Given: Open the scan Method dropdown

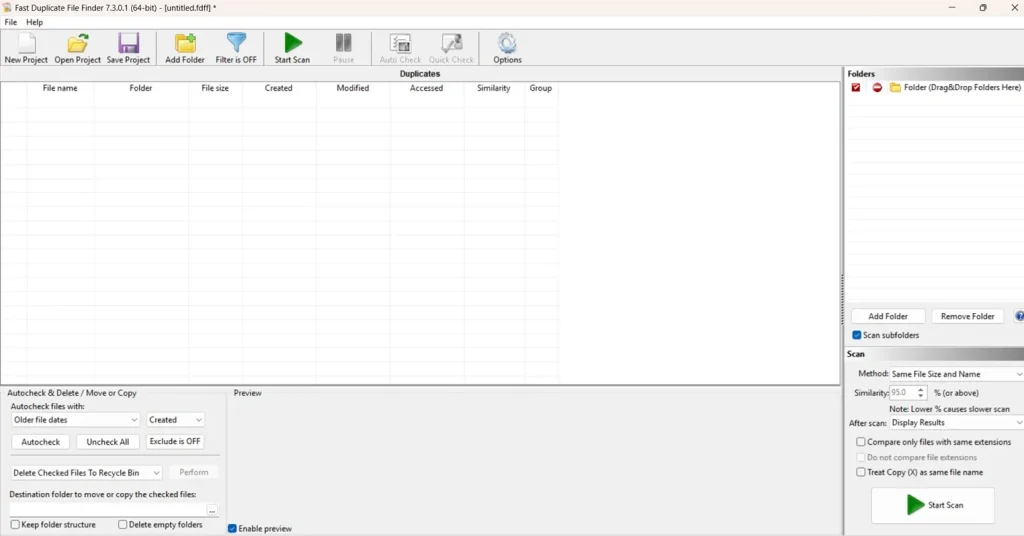Looking at the screenshot, I should [x=957, y=374].
